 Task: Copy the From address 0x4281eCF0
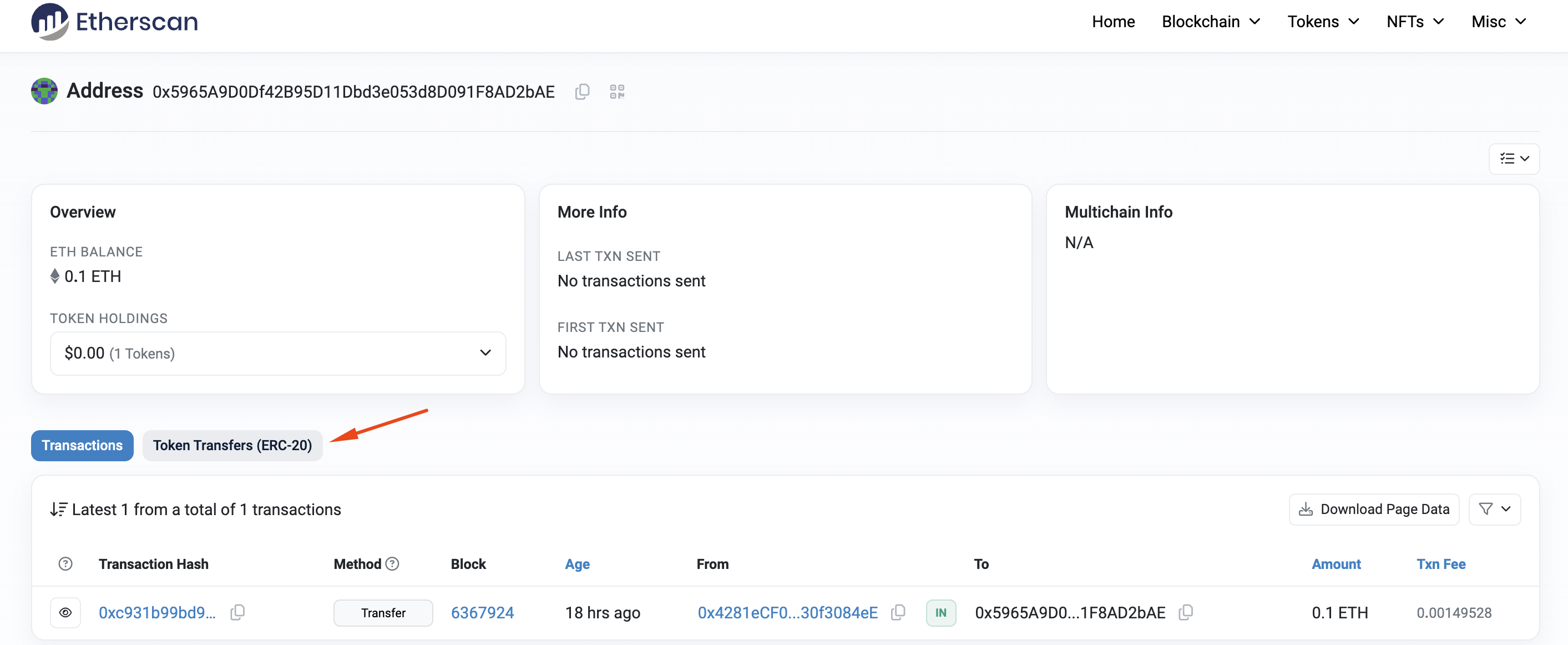click(898, 612)
